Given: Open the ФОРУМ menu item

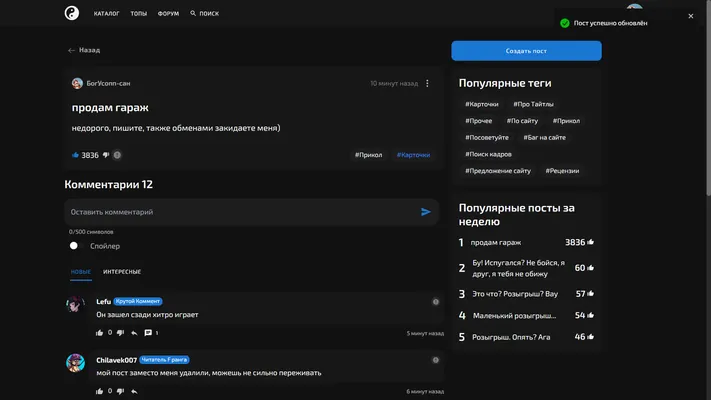Looking at the screenshot, I should point(168,14).
